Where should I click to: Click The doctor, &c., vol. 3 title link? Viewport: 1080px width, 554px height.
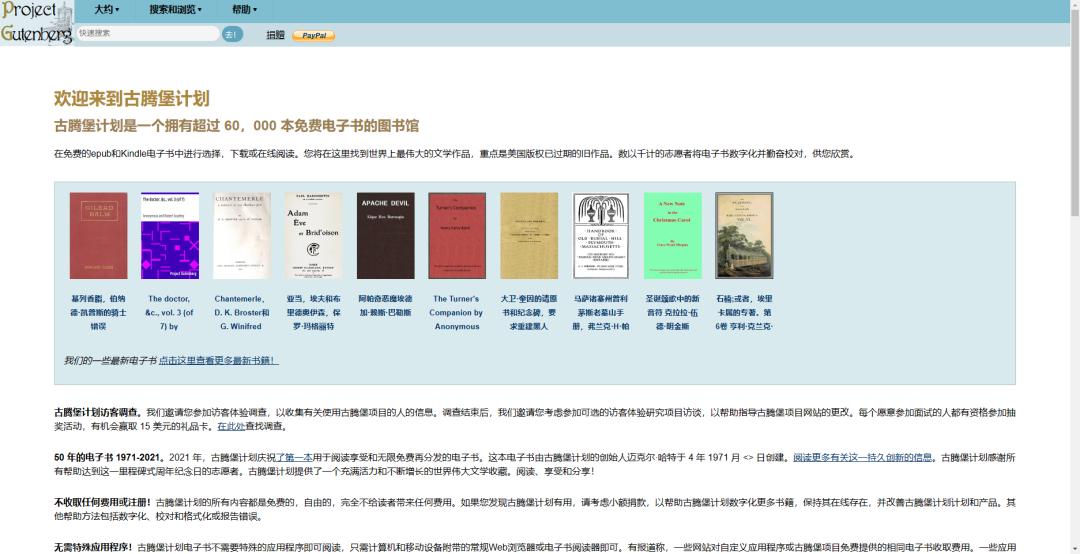point(169,313)
